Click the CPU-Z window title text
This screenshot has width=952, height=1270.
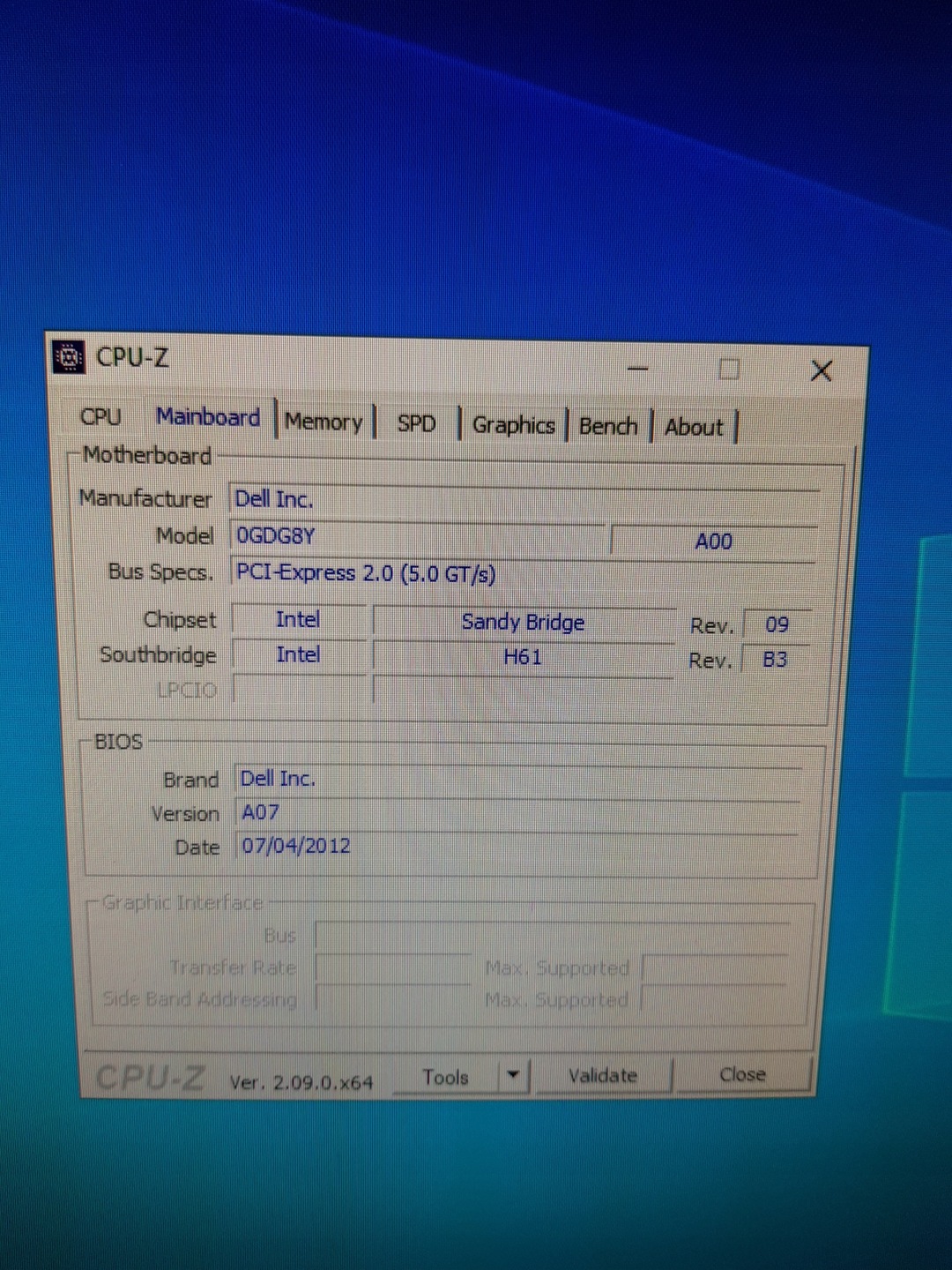point(132,357)
